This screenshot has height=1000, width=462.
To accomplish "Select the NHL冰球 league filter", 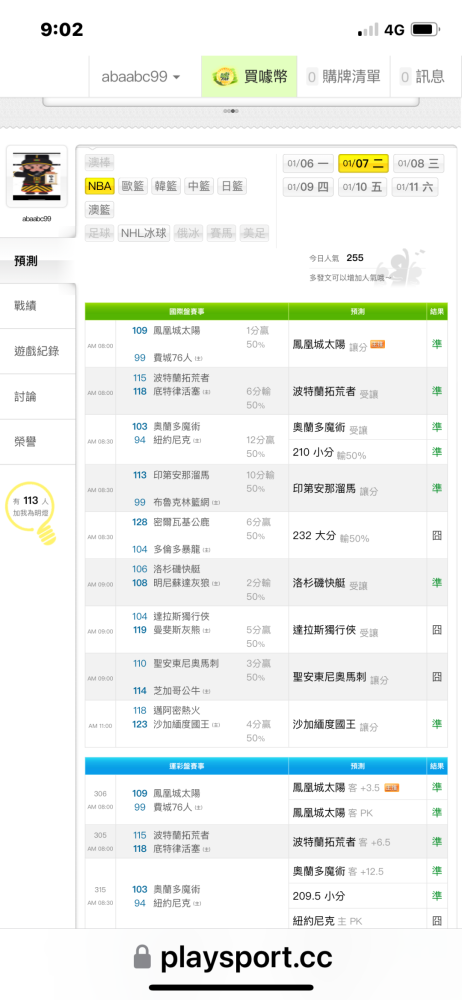I will 144,233.
